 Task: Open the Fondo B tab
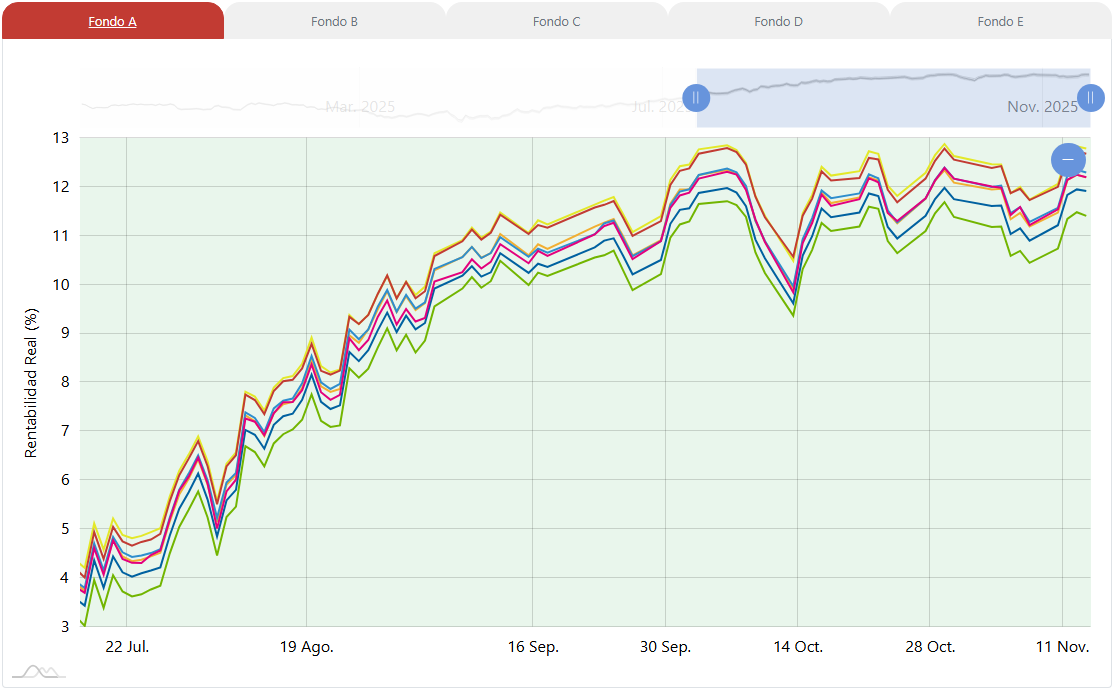click(334, 21)
